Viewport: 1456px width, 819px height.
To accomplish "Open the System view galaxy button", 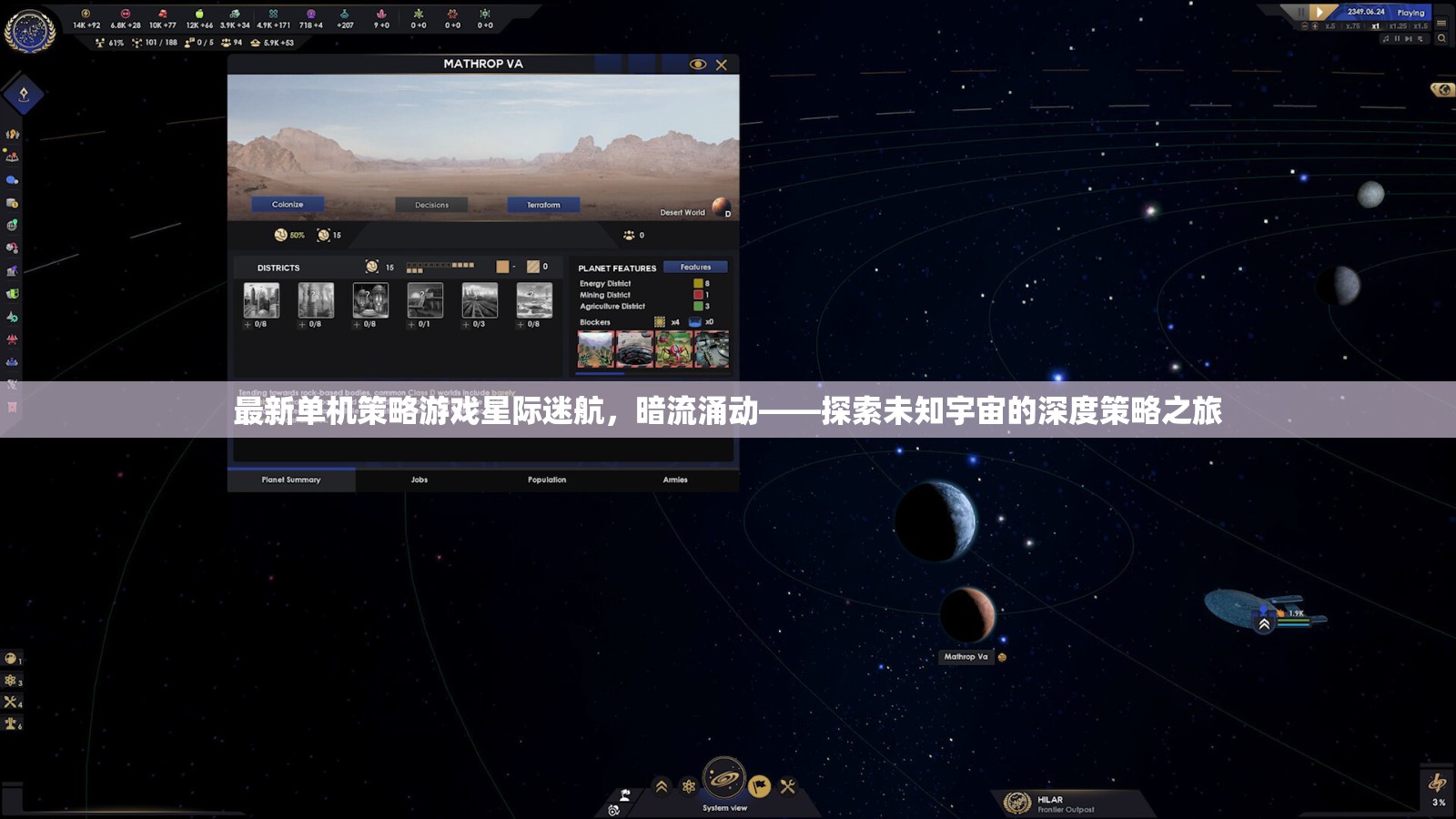I will (x=724, y=779).
